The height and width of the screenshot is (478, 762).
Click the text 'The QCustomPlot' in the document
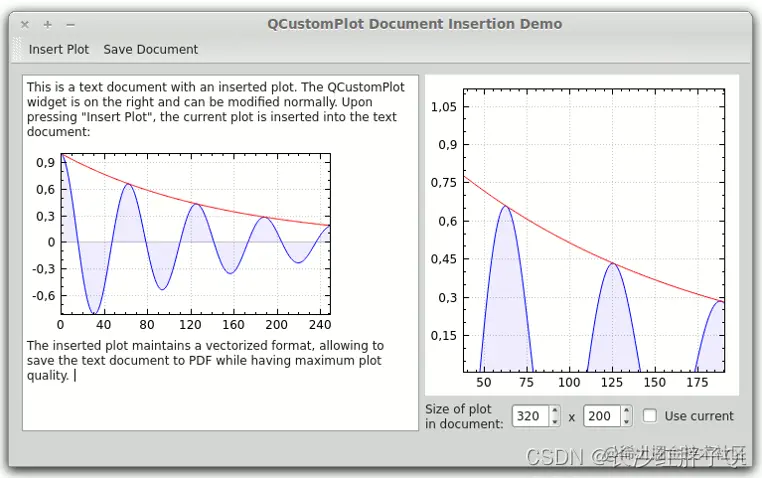pos(352,87)
